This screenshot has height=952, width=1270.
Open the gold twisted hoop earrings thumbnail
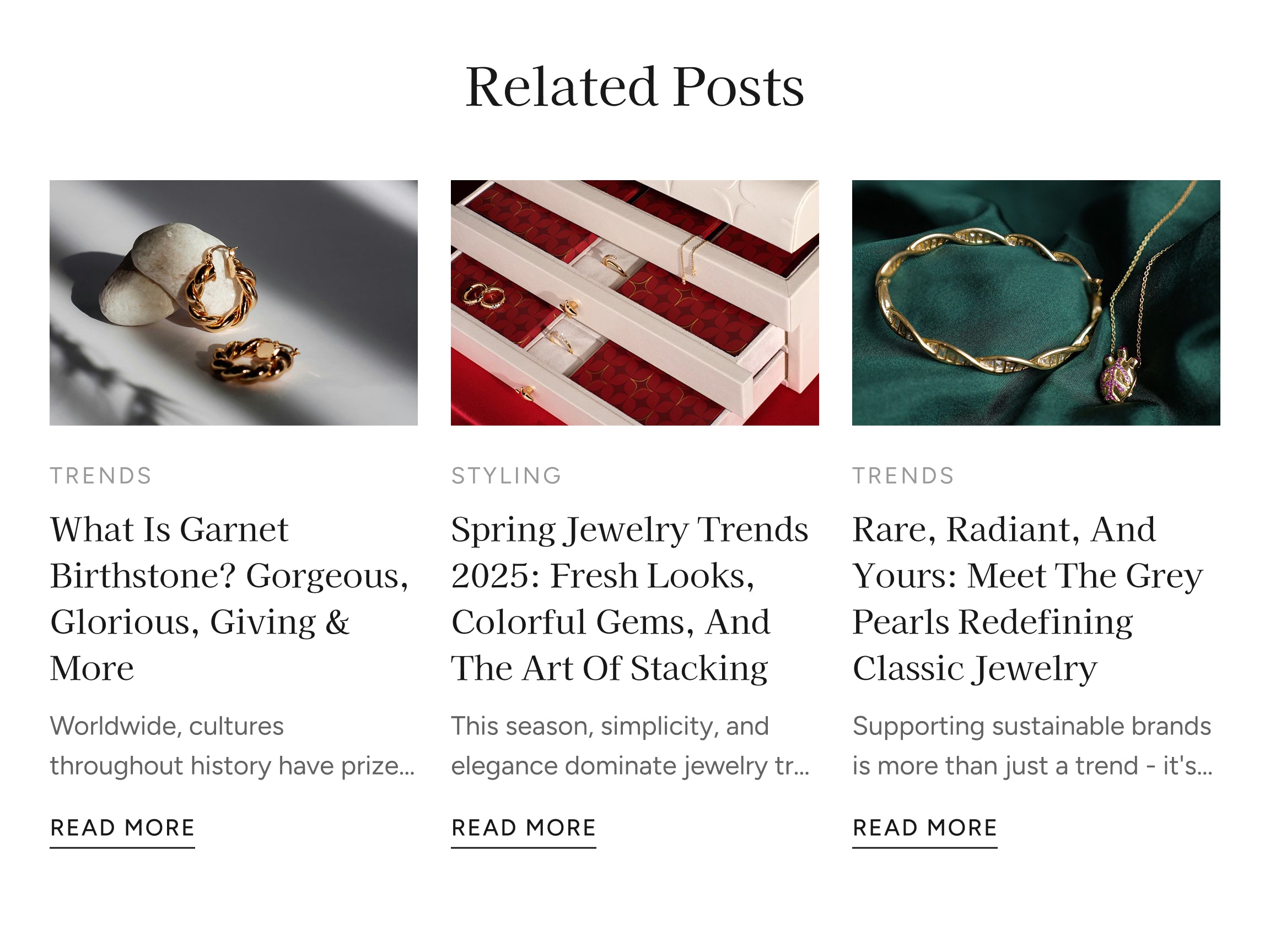coord(233,302)
